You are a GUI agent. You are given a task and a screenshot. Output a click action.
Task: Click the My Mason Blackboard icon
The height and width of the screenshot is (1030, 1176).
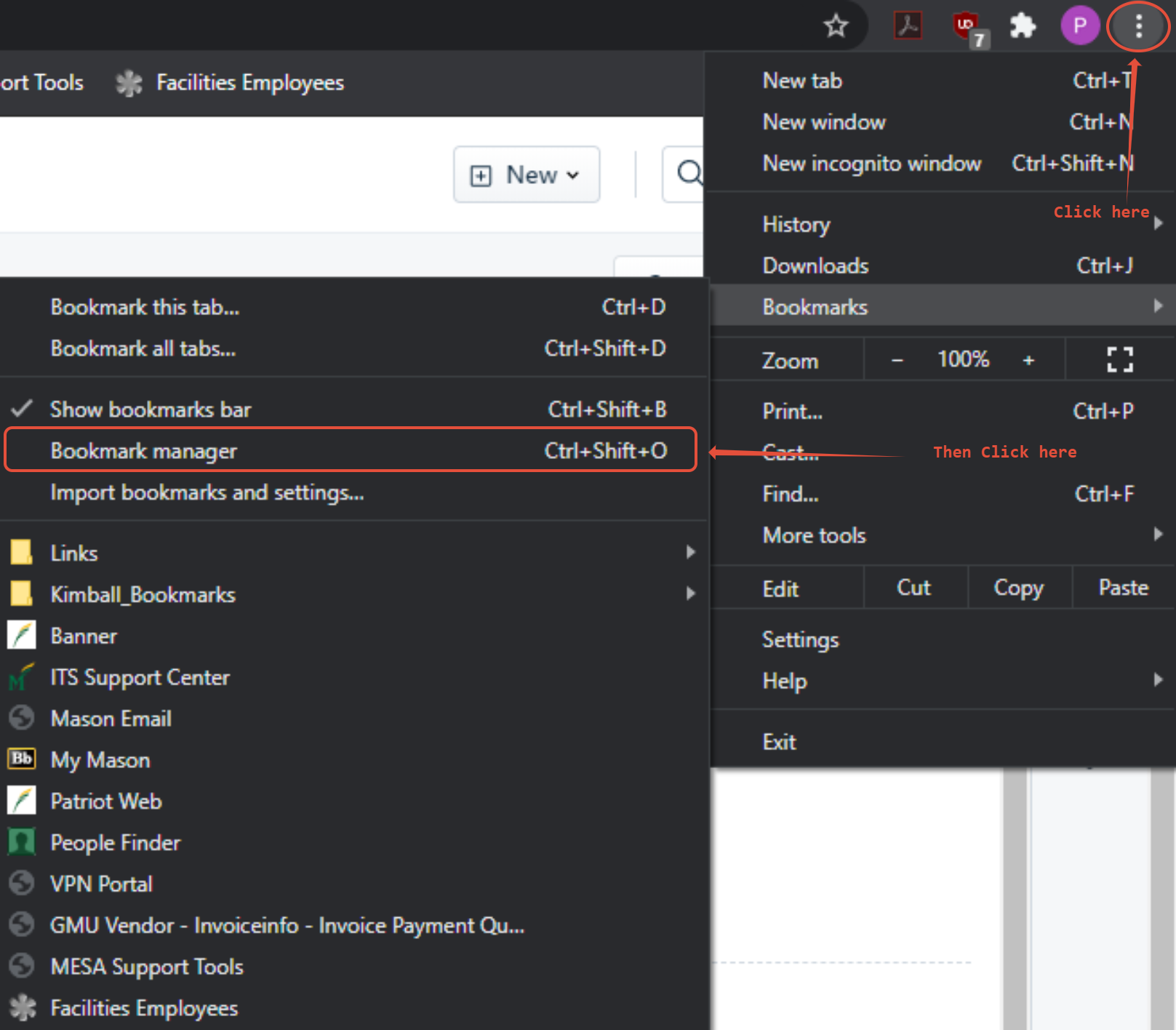coord(21,759)
